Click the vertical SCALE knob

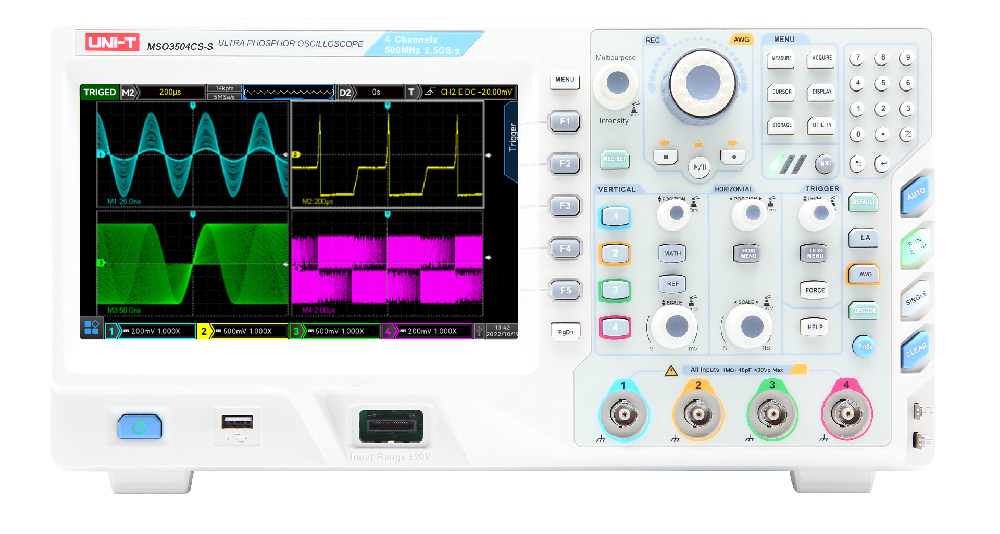[x=674, y=324]
